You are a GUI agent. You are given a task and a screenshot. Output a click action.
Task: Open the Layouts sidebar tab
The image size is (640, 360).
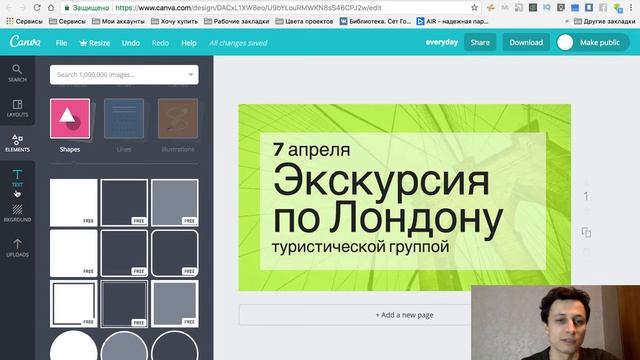17,108
